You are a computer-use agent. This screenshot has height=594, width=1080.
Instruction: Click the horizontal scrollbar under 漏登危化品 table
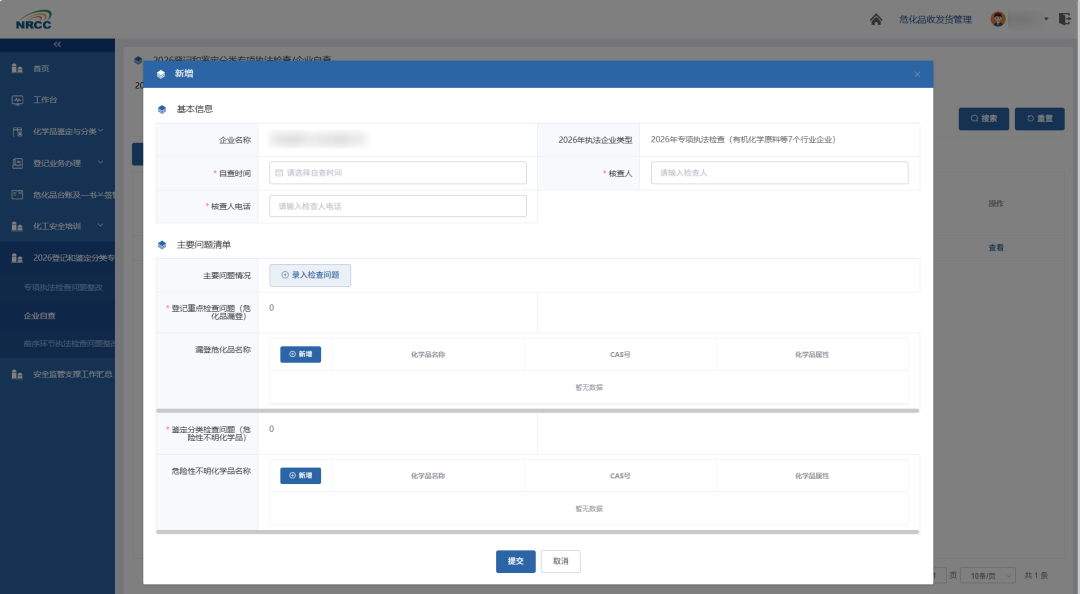[537, 411]
